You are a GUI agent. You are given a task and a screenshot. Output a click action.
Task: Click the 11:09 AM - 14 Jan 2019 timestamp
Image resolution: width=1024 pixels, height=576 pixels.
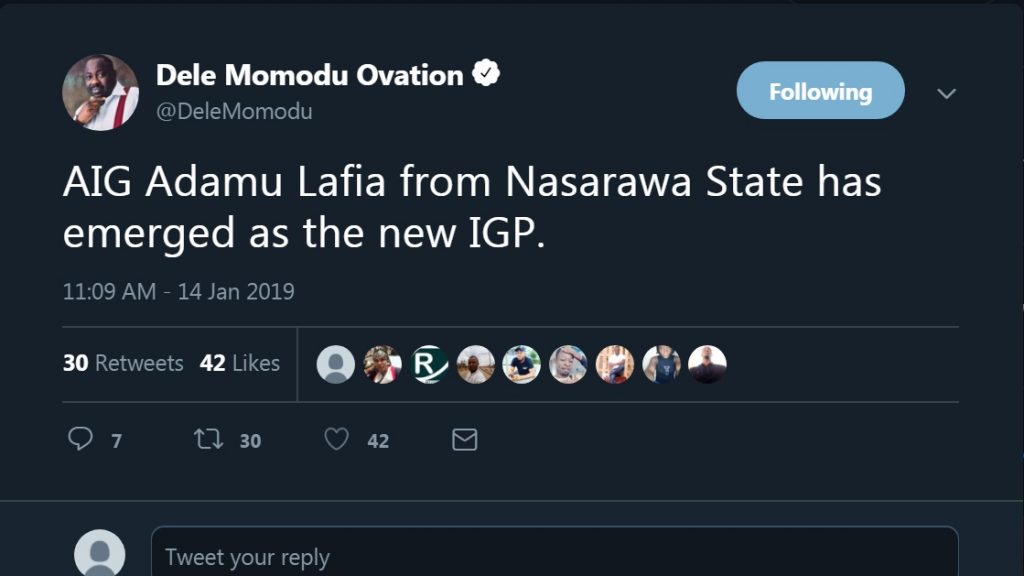point(178,292)
